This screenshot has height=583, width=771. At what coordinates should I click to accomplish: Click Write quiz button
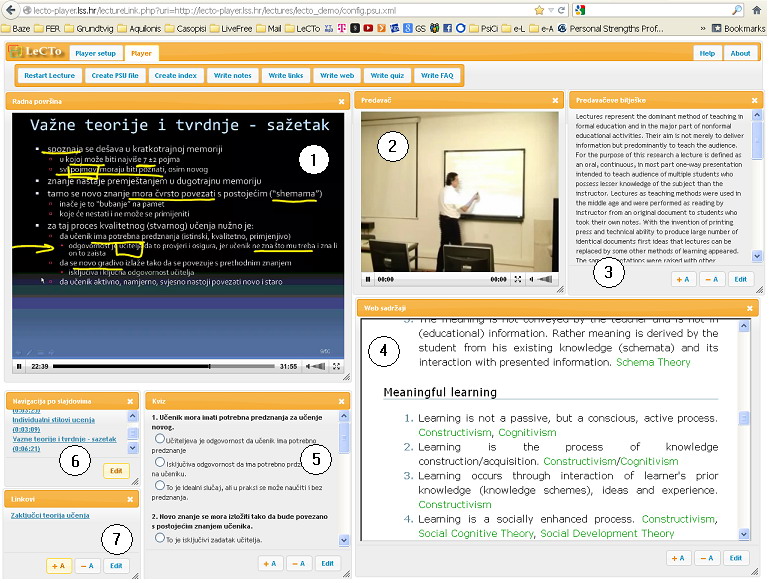[x=387, y=75]
